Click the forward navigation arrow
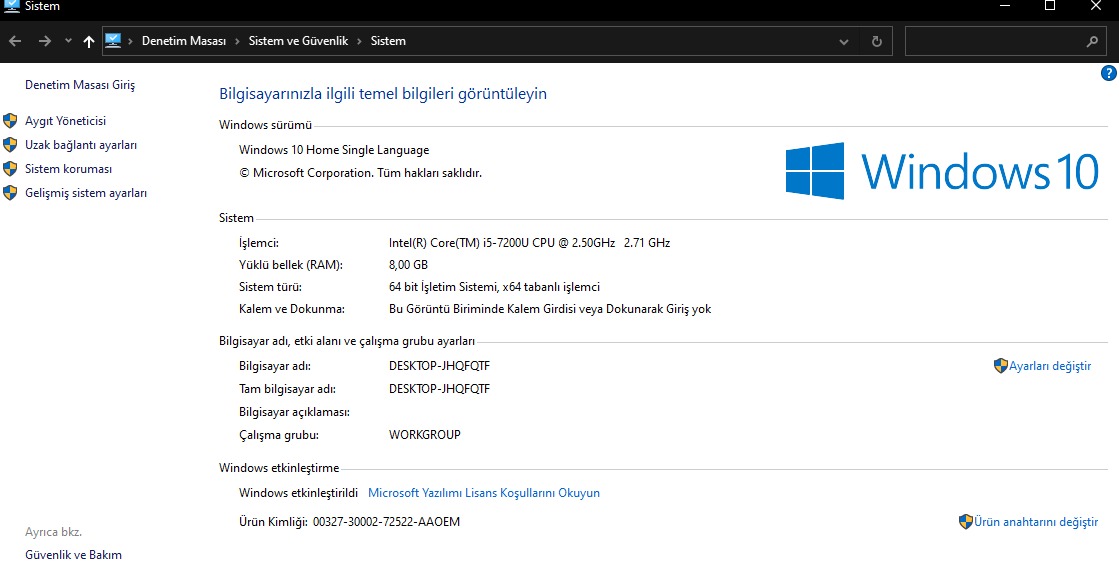The width and height of the screenshot is (1119, 579). tap(44, 41)
